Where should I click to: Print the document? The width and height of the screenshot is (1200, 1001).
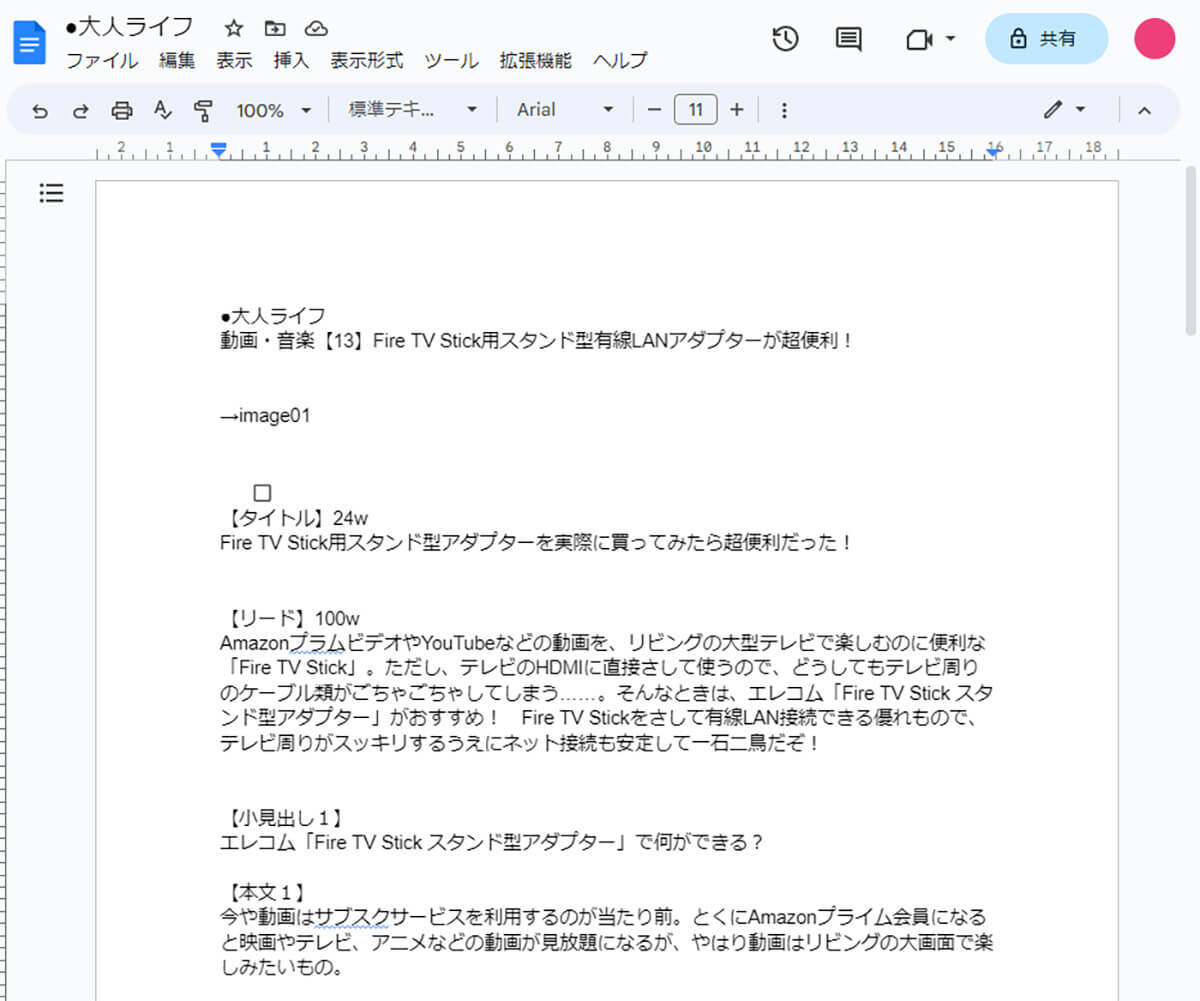122,110
